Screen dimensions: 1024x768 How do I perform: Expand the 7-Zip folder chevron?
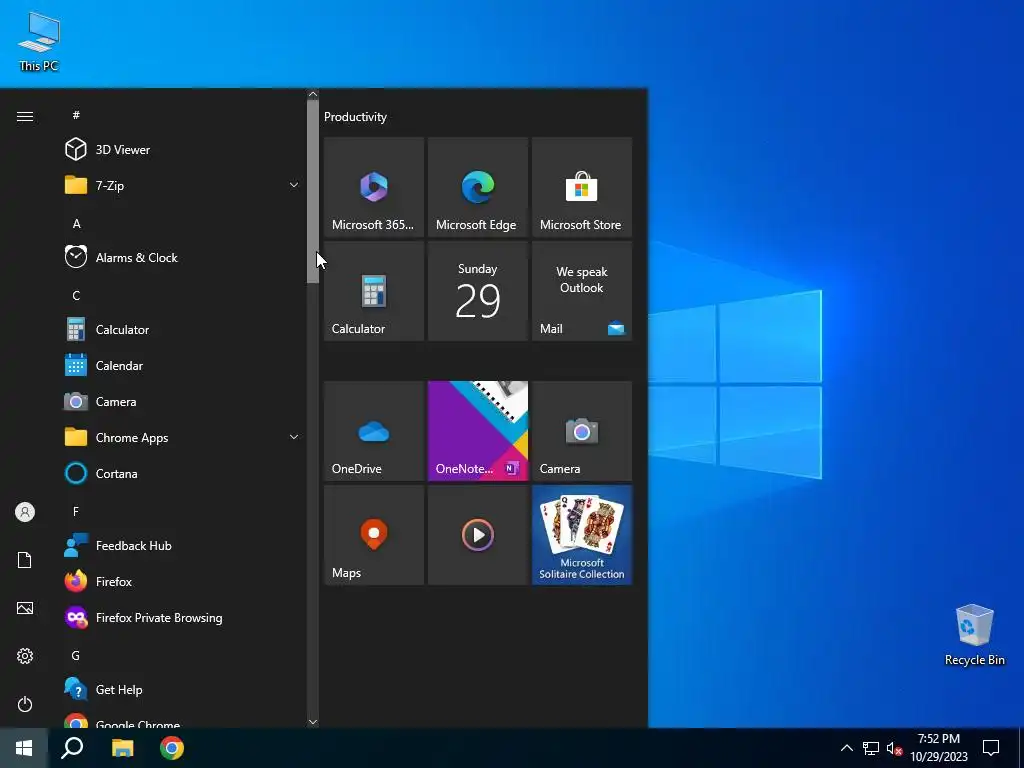(x=294, y=185)
